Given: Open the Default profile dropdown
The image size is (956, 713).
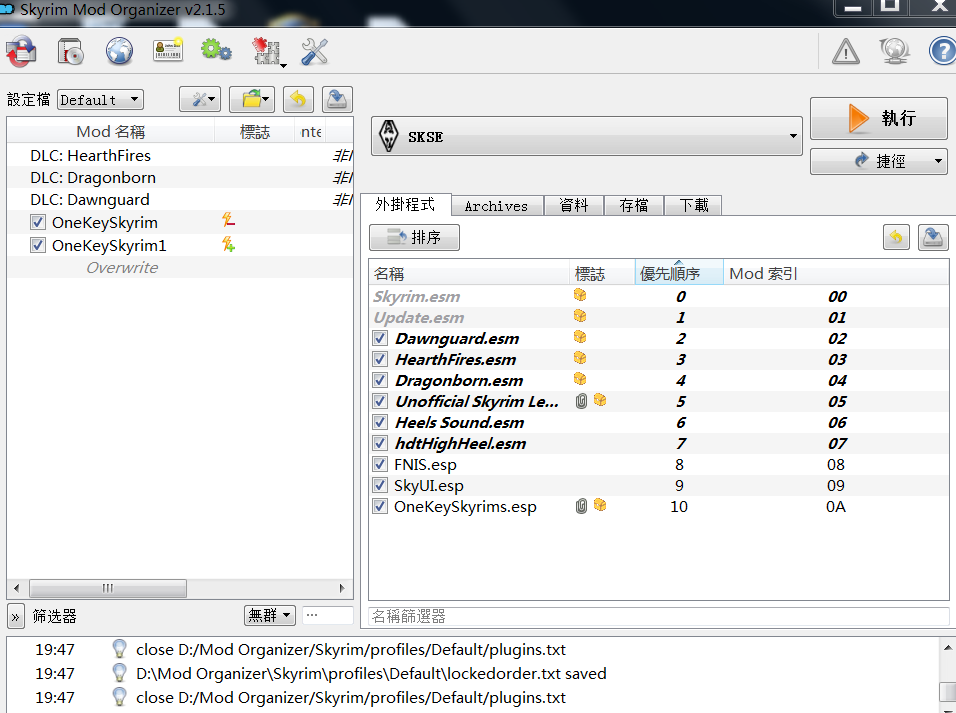Looking at the screenshot, I should tap(101, 99).
